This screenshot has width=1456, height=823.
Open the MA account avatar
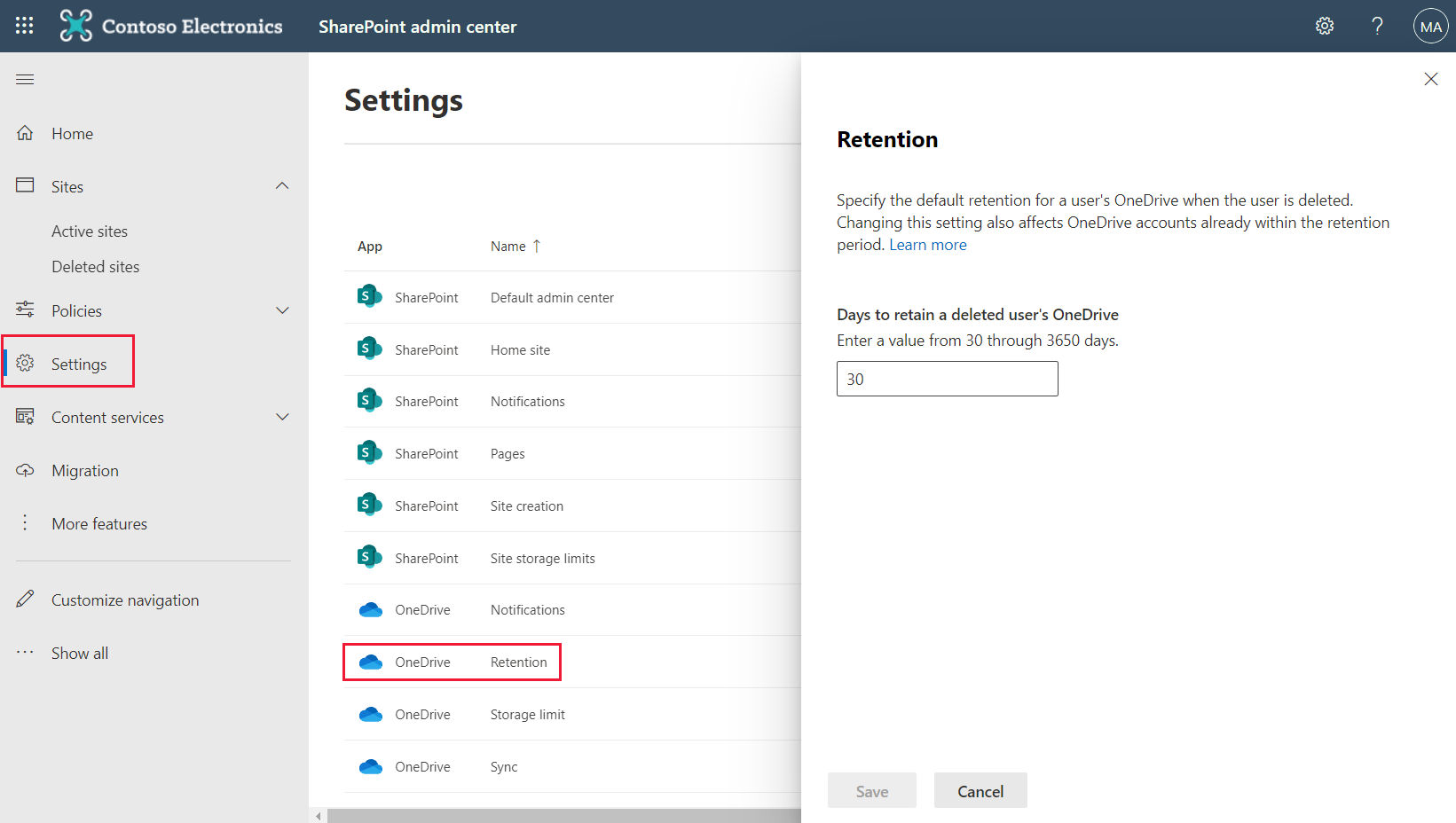tap(1431, 27)
